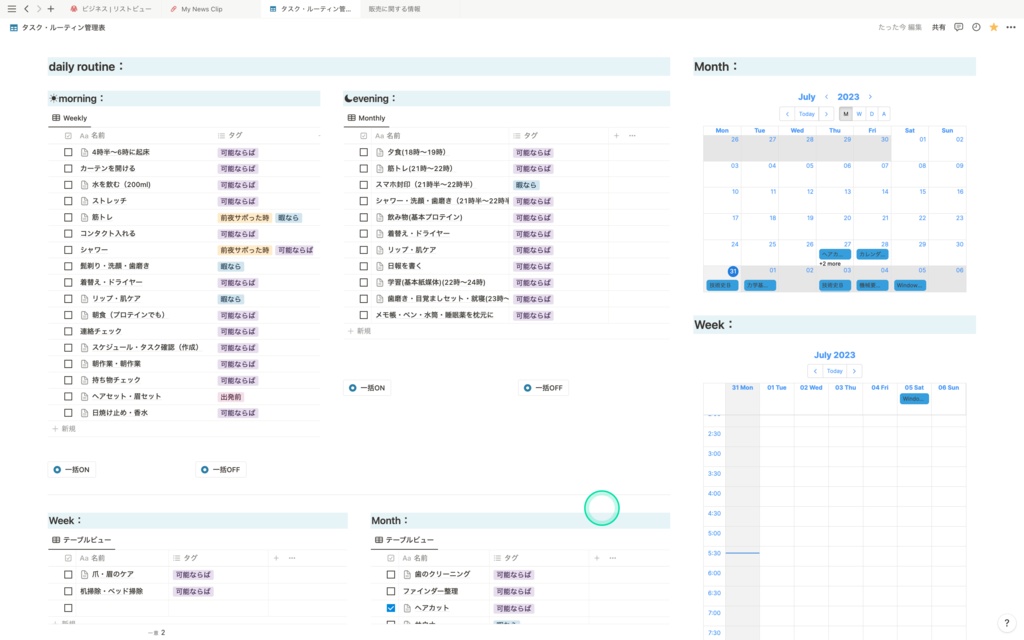Switch to ビジネス | リストビュー tab

point(110,9)
